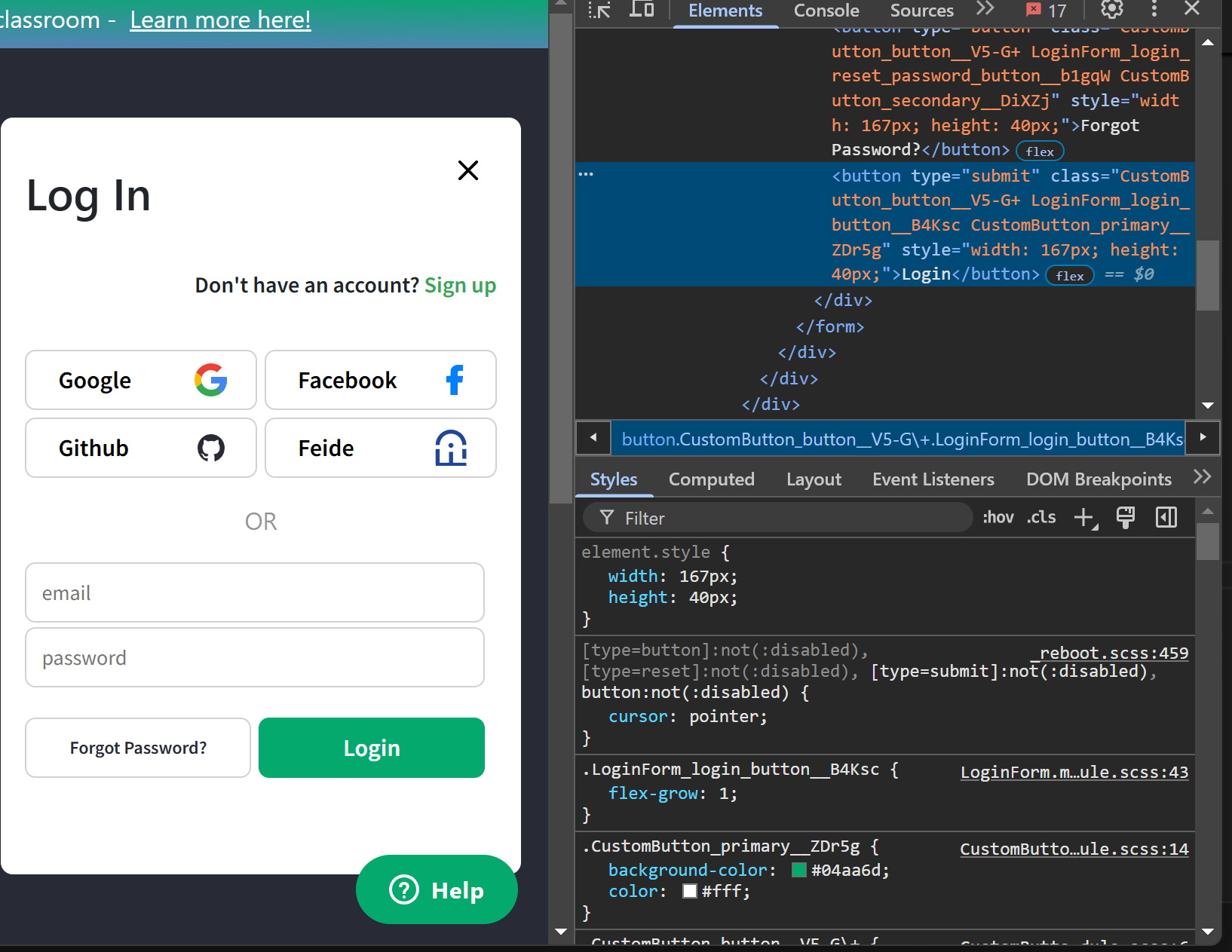
Task: Toggle the print media emulation icon
Action: click(1126, 517)
